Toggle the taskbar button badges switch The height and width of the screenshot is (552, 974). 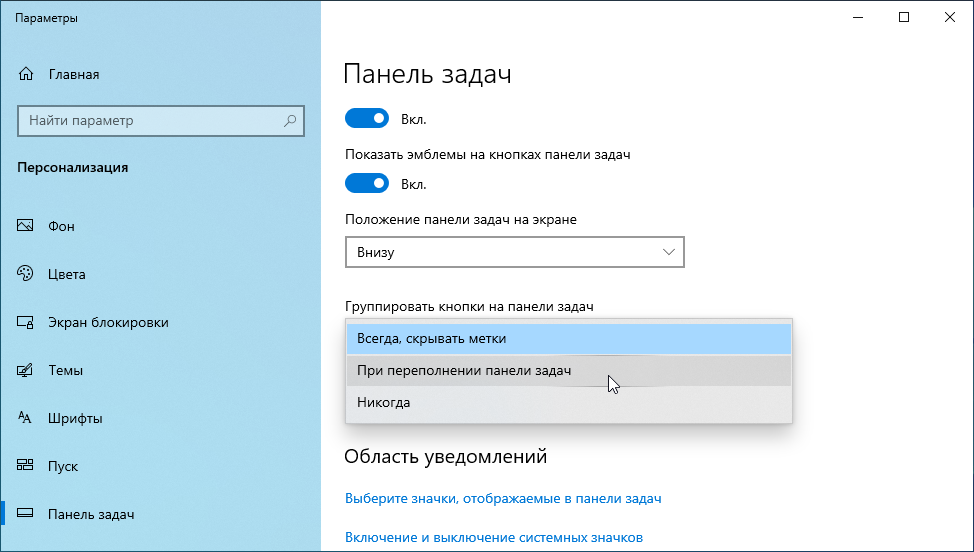366,183
